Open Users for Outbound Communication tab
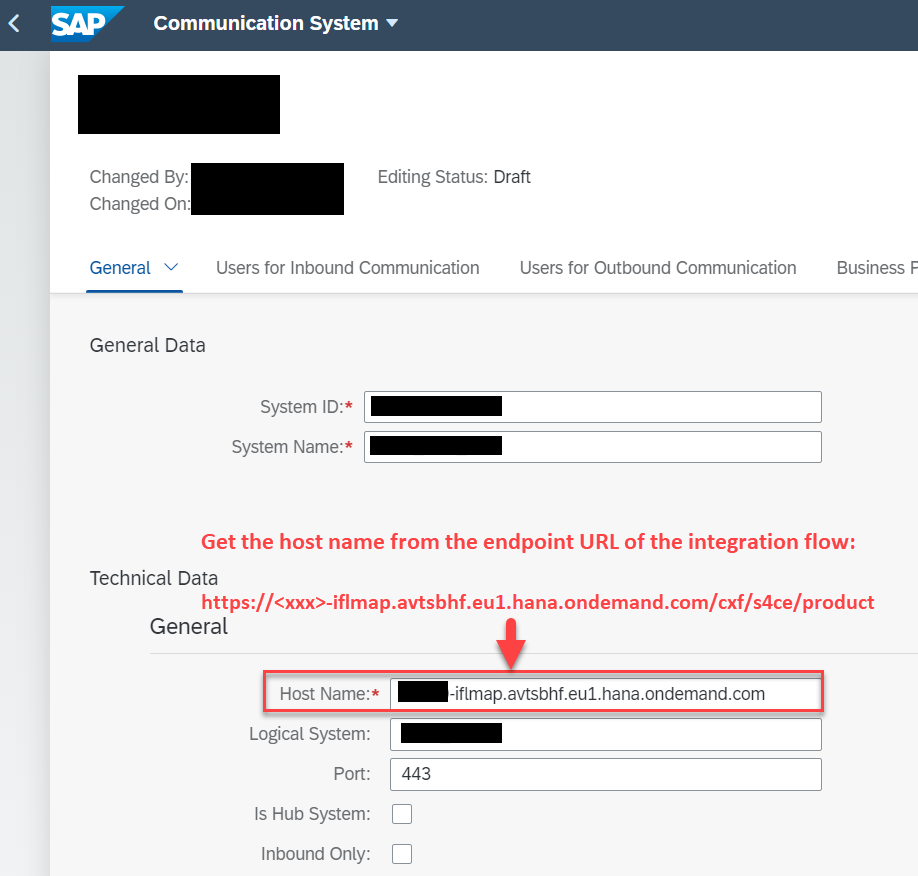 click(x=658, y=268)
